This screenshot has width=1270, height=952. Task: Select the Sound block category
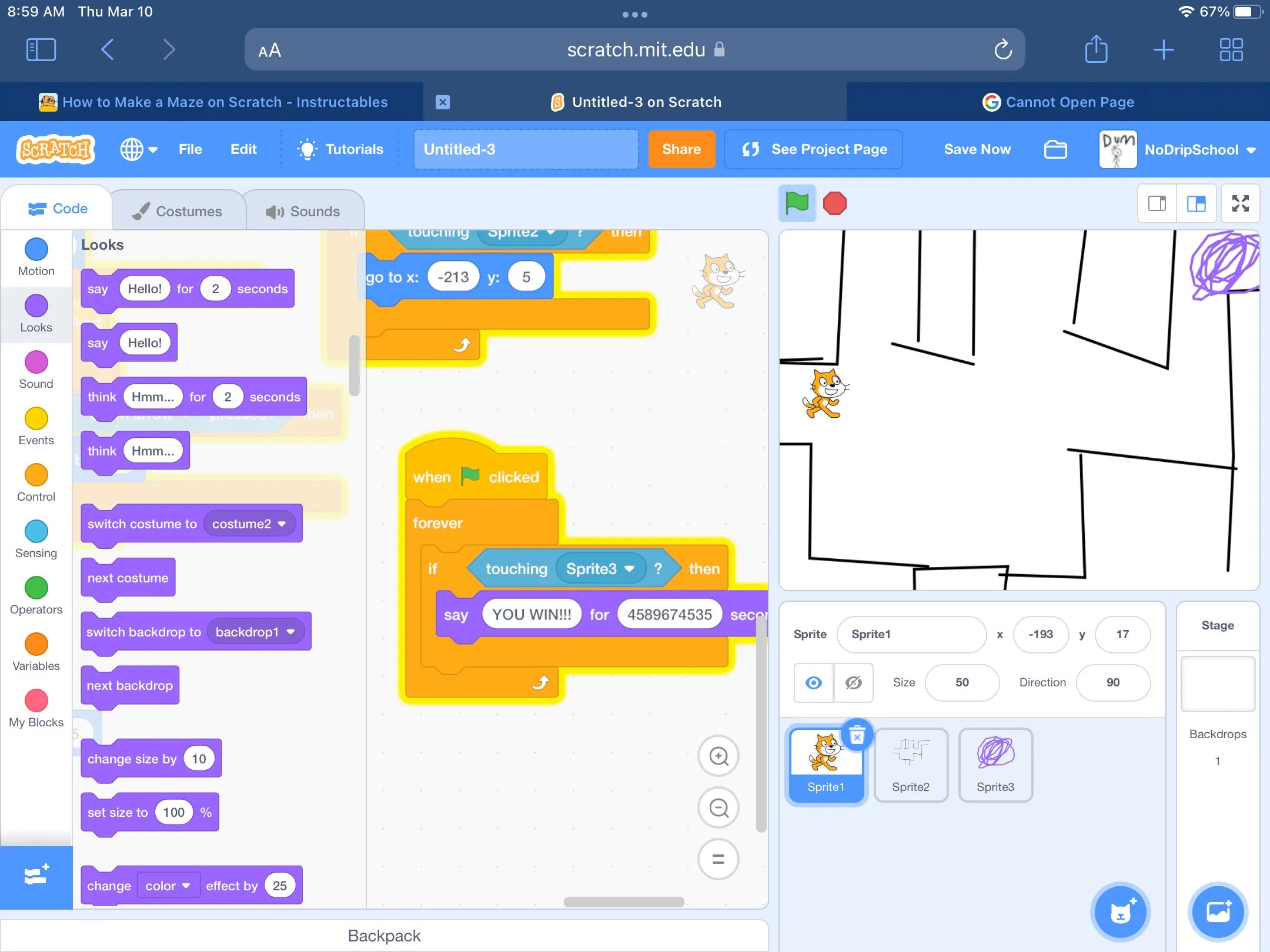[x=36, y=370]
